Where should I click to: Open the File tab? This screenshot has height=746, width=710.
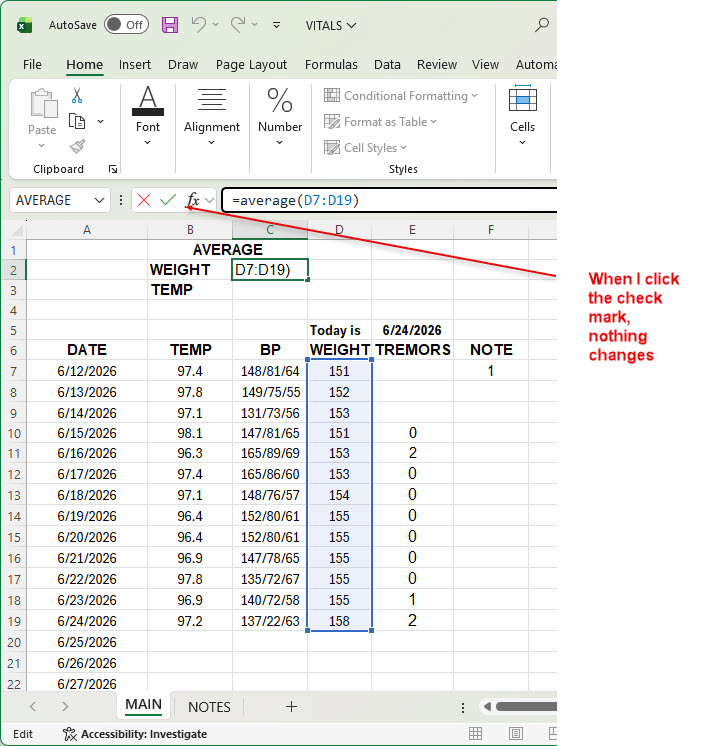pos(32,65)
